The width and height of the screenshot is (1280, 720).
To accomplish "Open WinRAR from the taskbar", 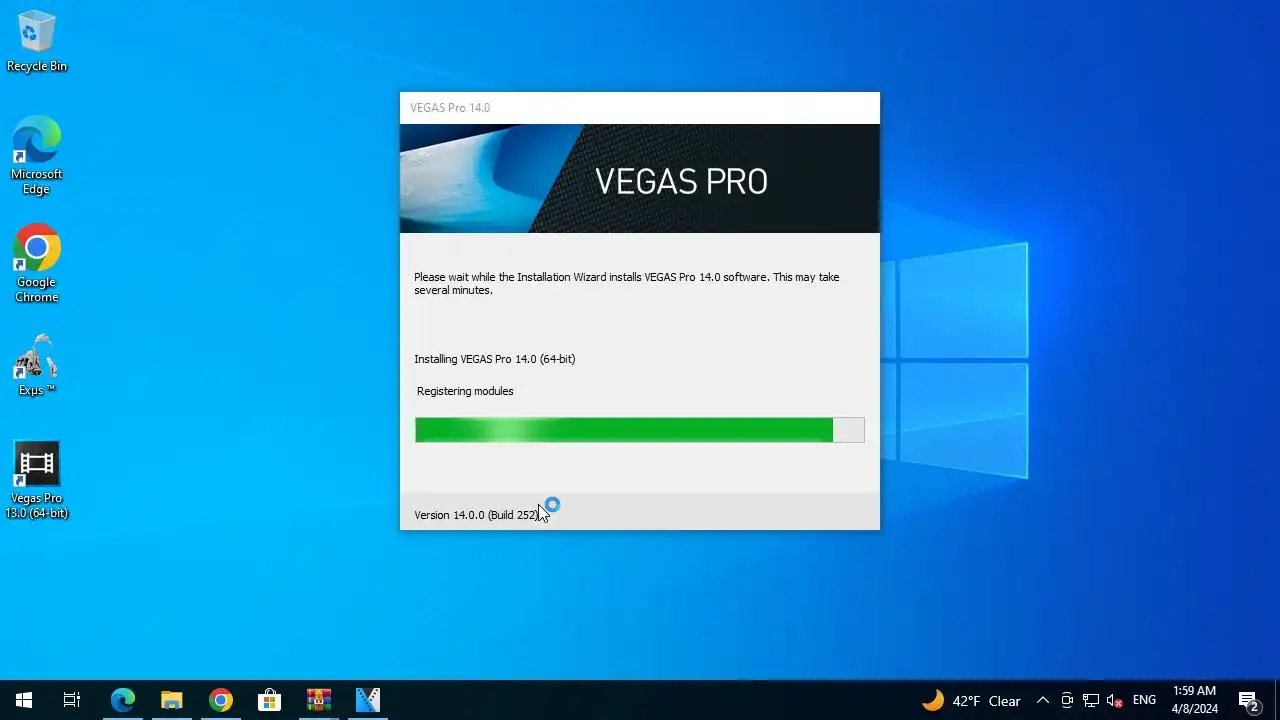I will point(319,700).
